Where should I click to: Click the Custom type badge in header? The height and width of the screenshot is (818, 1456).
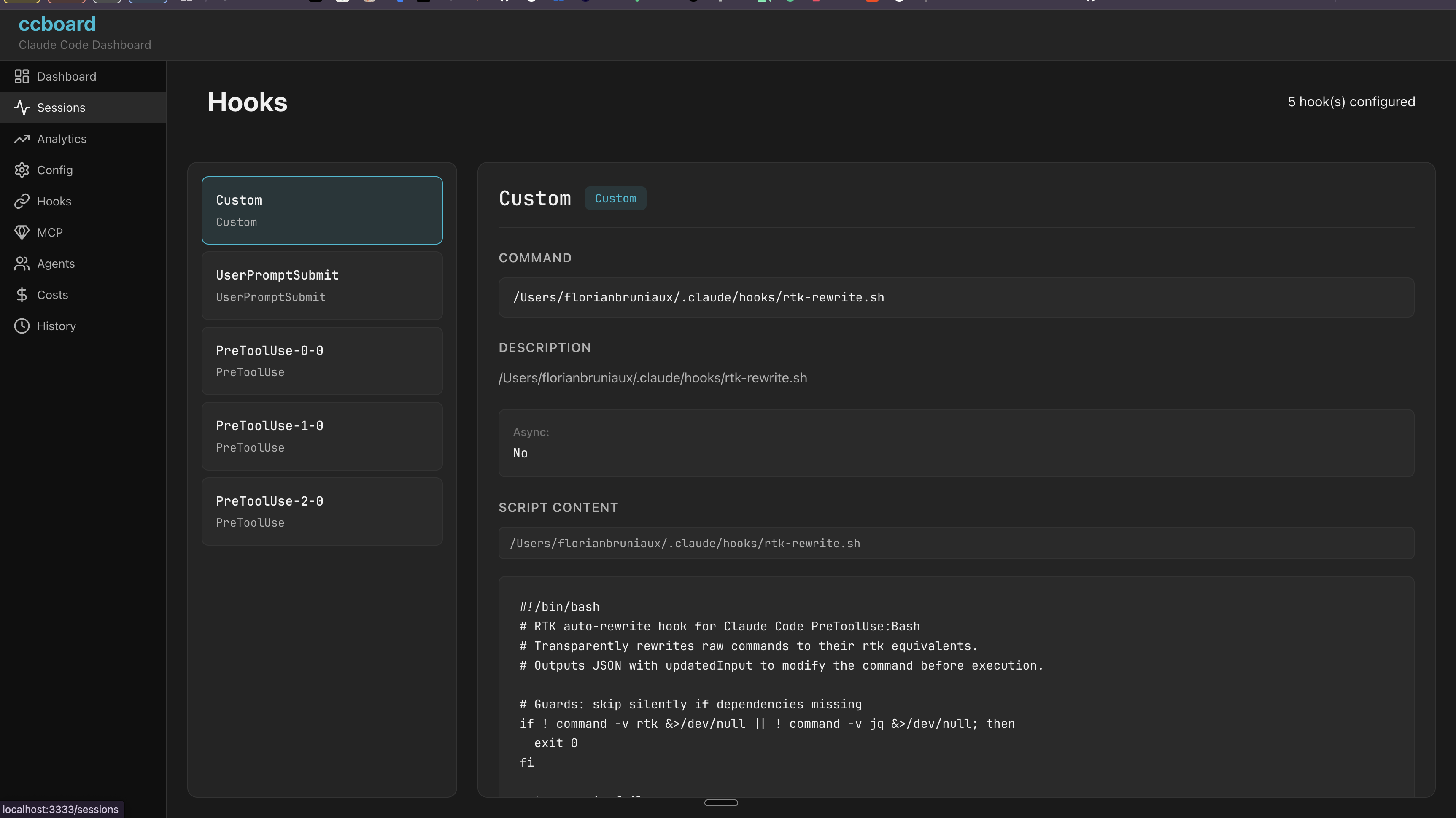coord(615,198)
